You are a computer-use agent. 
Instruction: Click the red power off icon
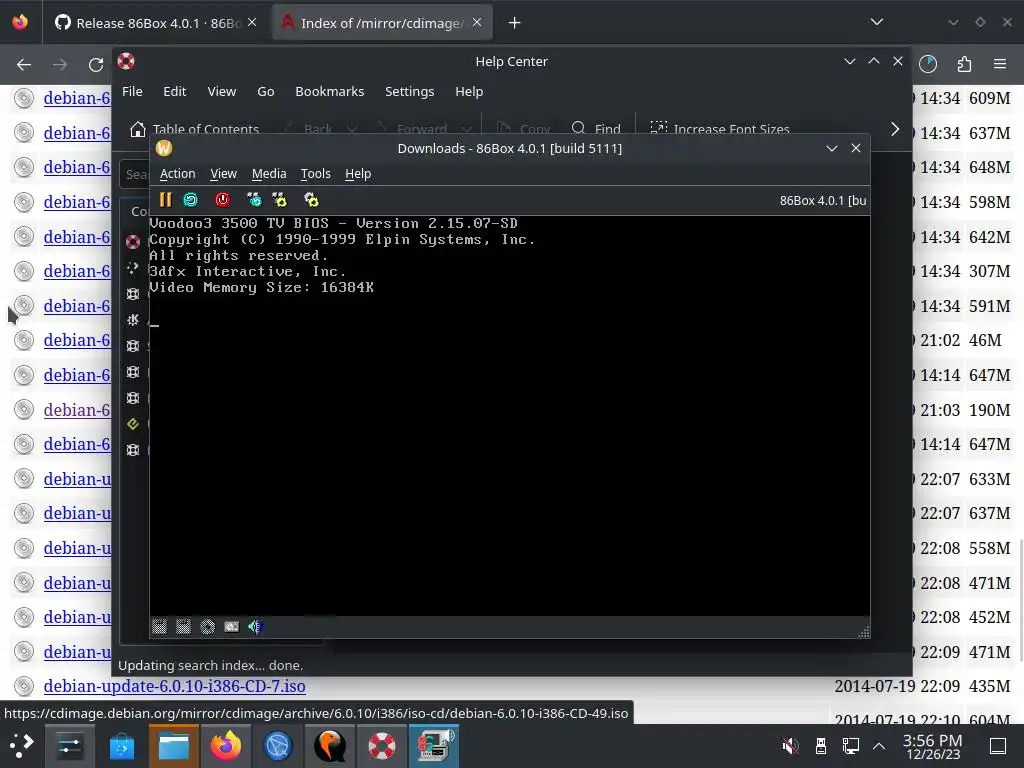coord(223,200)
